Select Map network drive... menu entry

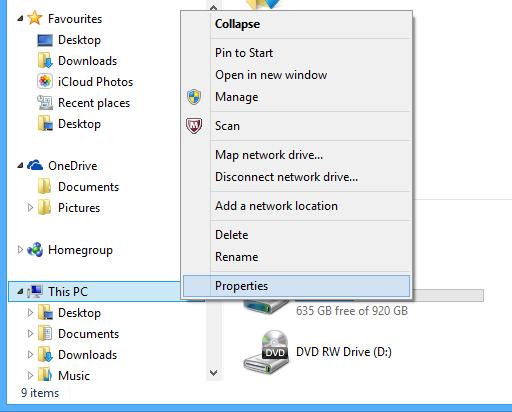pos(269,155)
